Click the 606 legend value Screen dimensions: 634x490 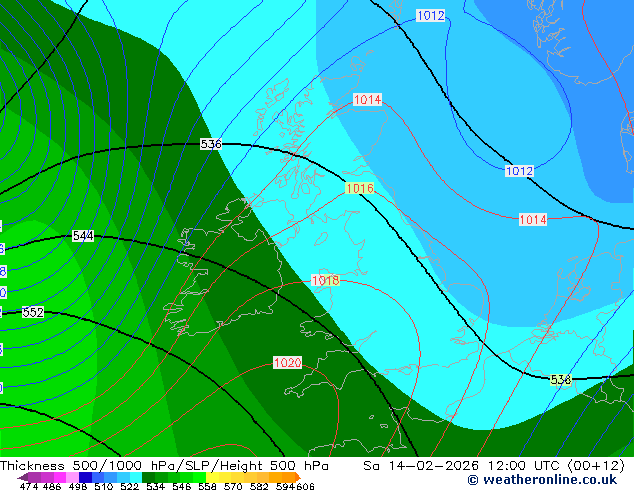[x=305, y=486]
